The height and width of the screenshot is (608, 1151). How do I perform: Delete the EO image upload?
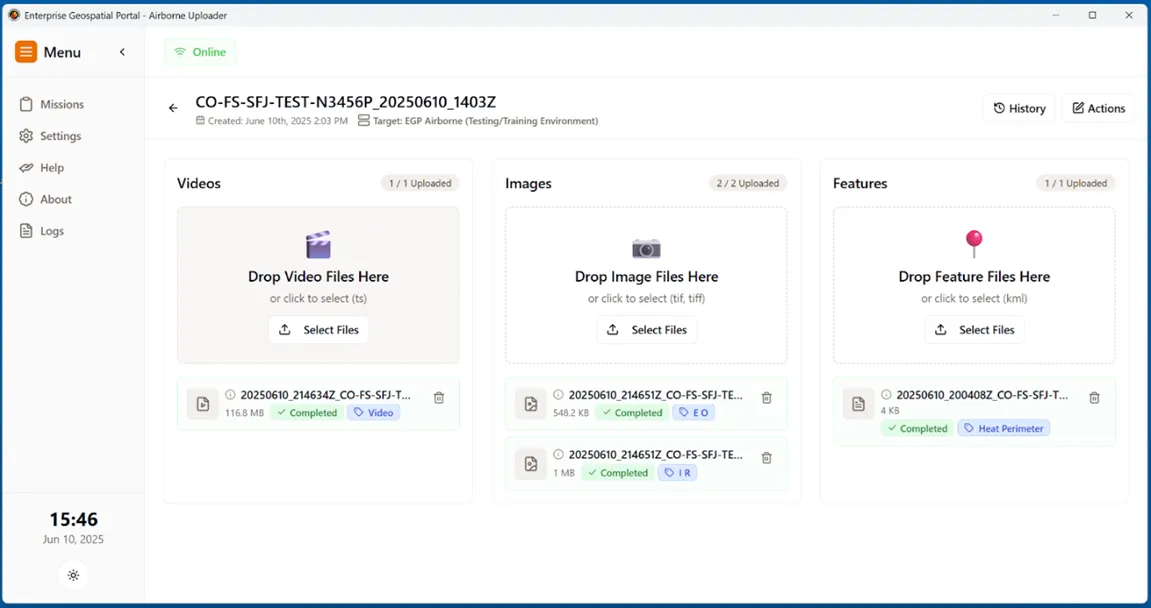point(766,397)
